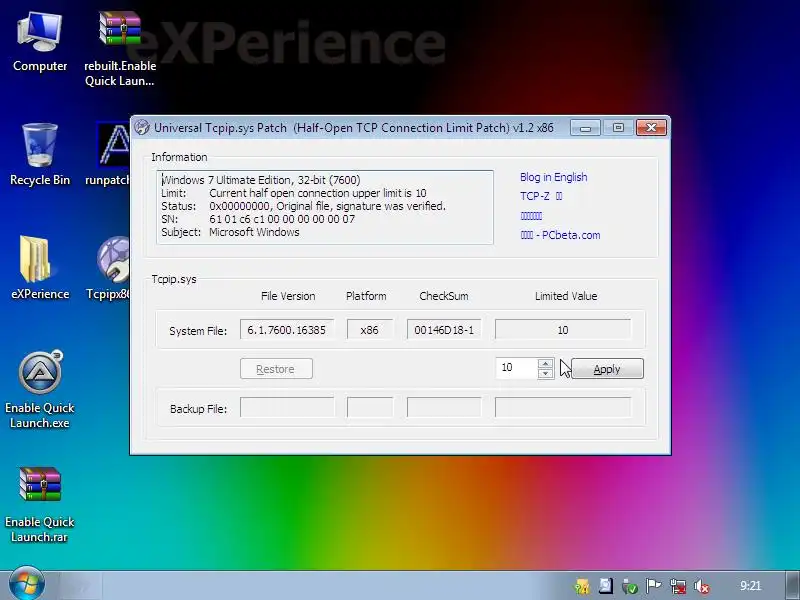Open the TCP-Z link
The width and height of the screenshot is (800, 600).
click(x=541, y=196)
